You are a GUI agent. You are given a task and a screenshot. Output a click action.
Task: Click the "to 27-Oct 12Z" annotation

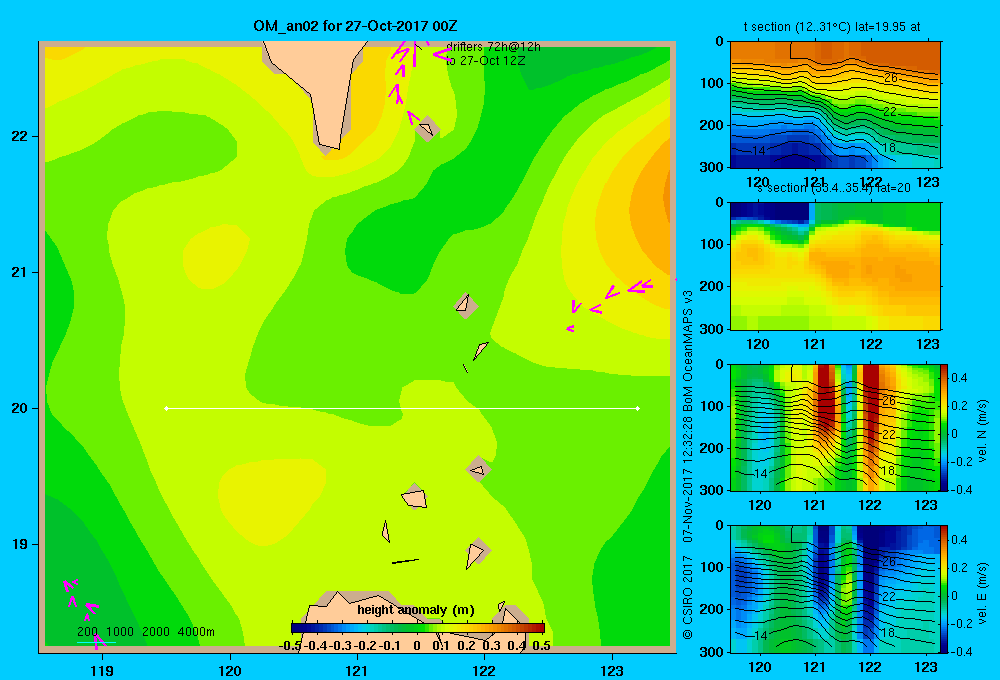pos(485,61)
